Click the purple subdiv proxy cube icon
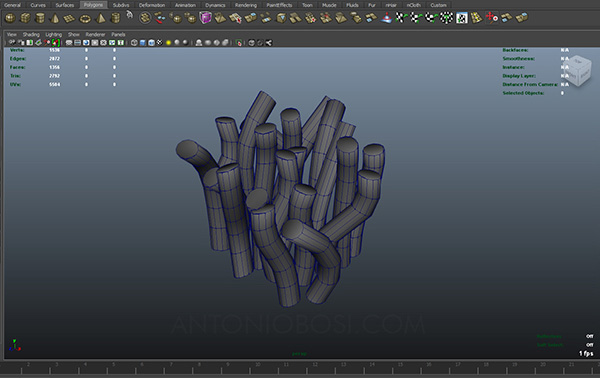Image resolution: width=600 pixels, height=378 pixels. click(205, 18)
